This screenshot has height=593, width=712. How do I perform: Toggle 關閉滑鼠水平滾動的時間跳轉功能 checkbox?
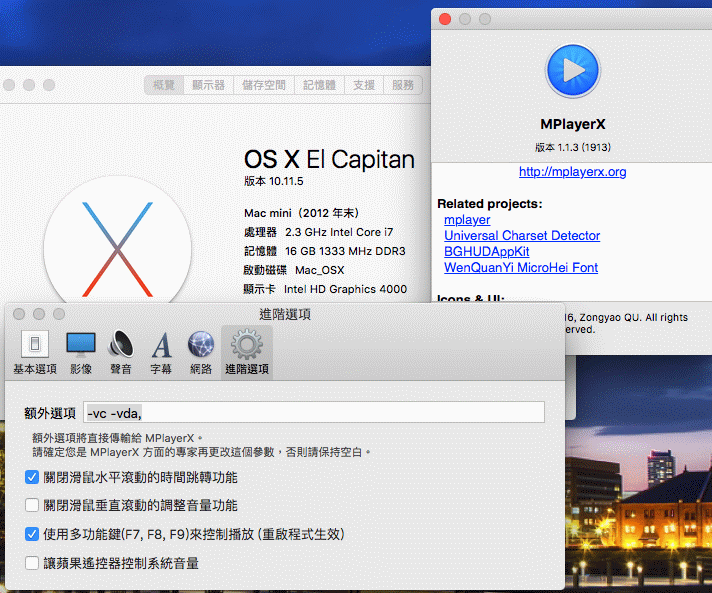[32, 477]
